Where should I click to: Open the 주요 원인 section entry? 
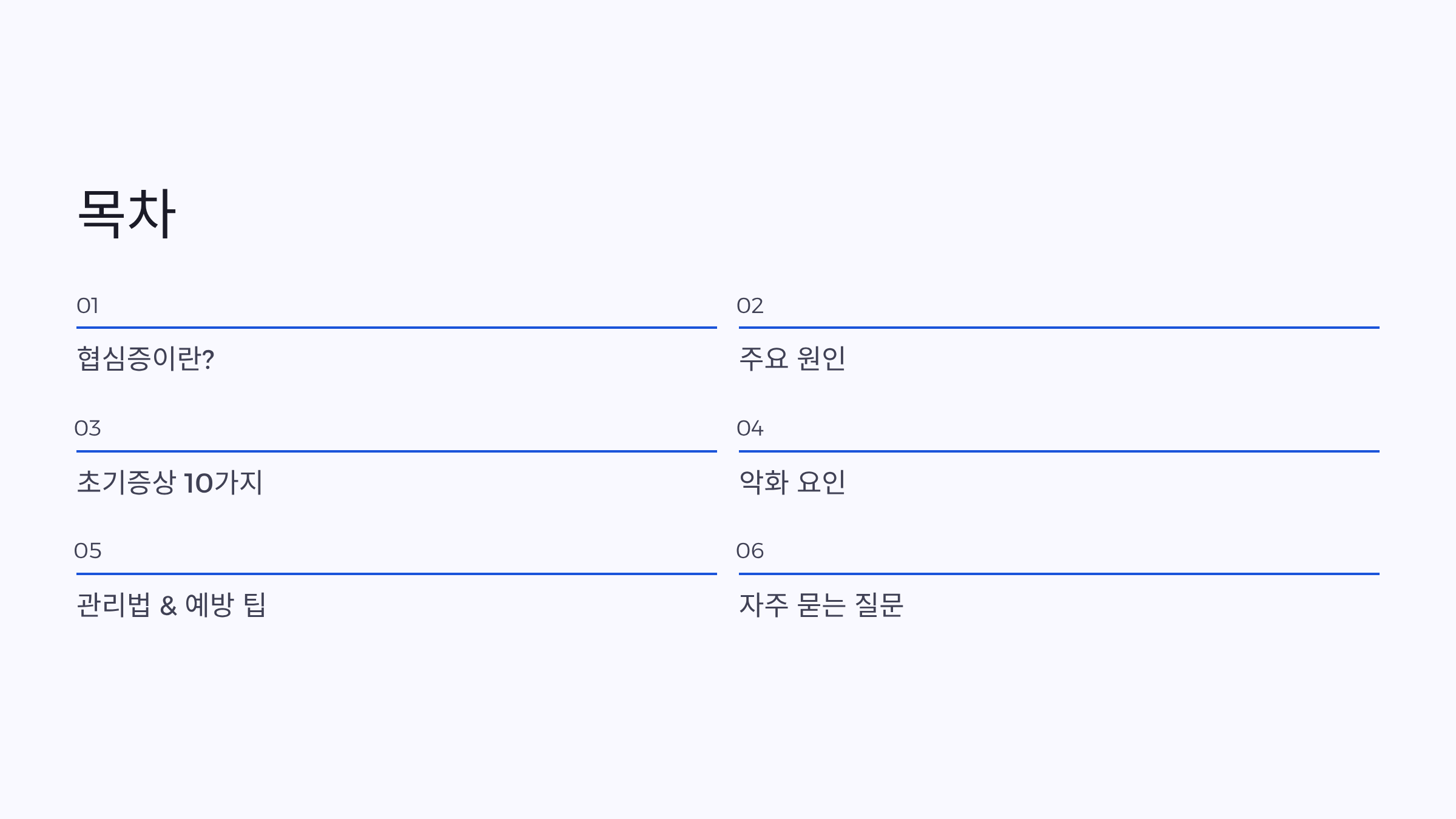coord(792,359)
